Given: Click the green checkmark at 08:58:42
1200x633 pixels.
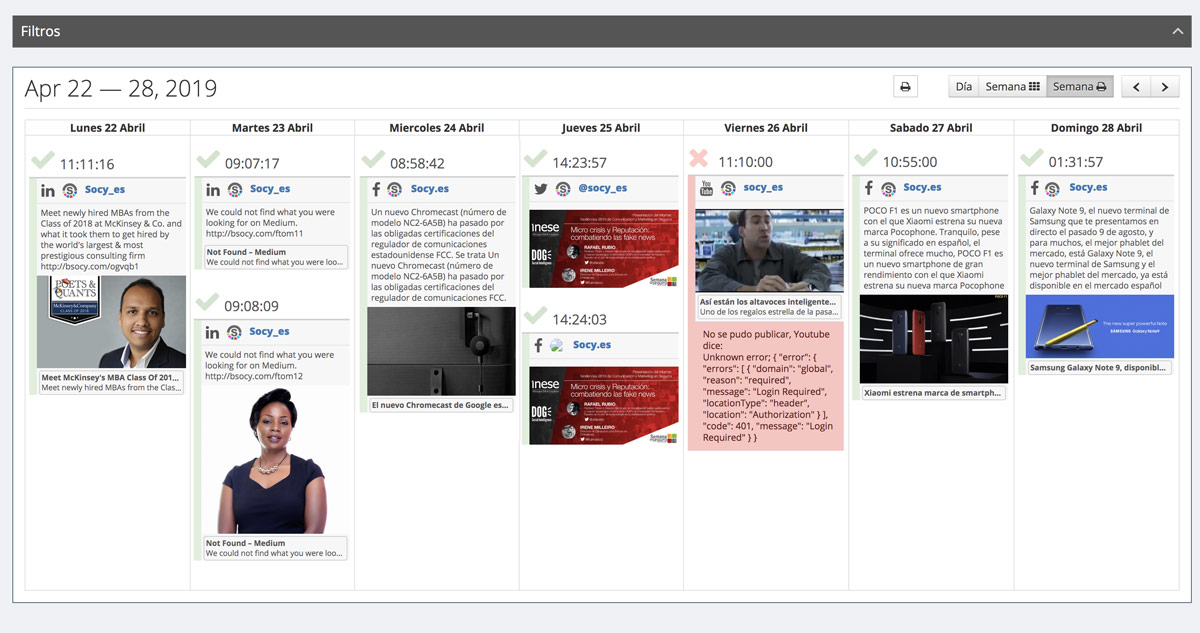Looking at the screenshot, I should coord(373,159).
